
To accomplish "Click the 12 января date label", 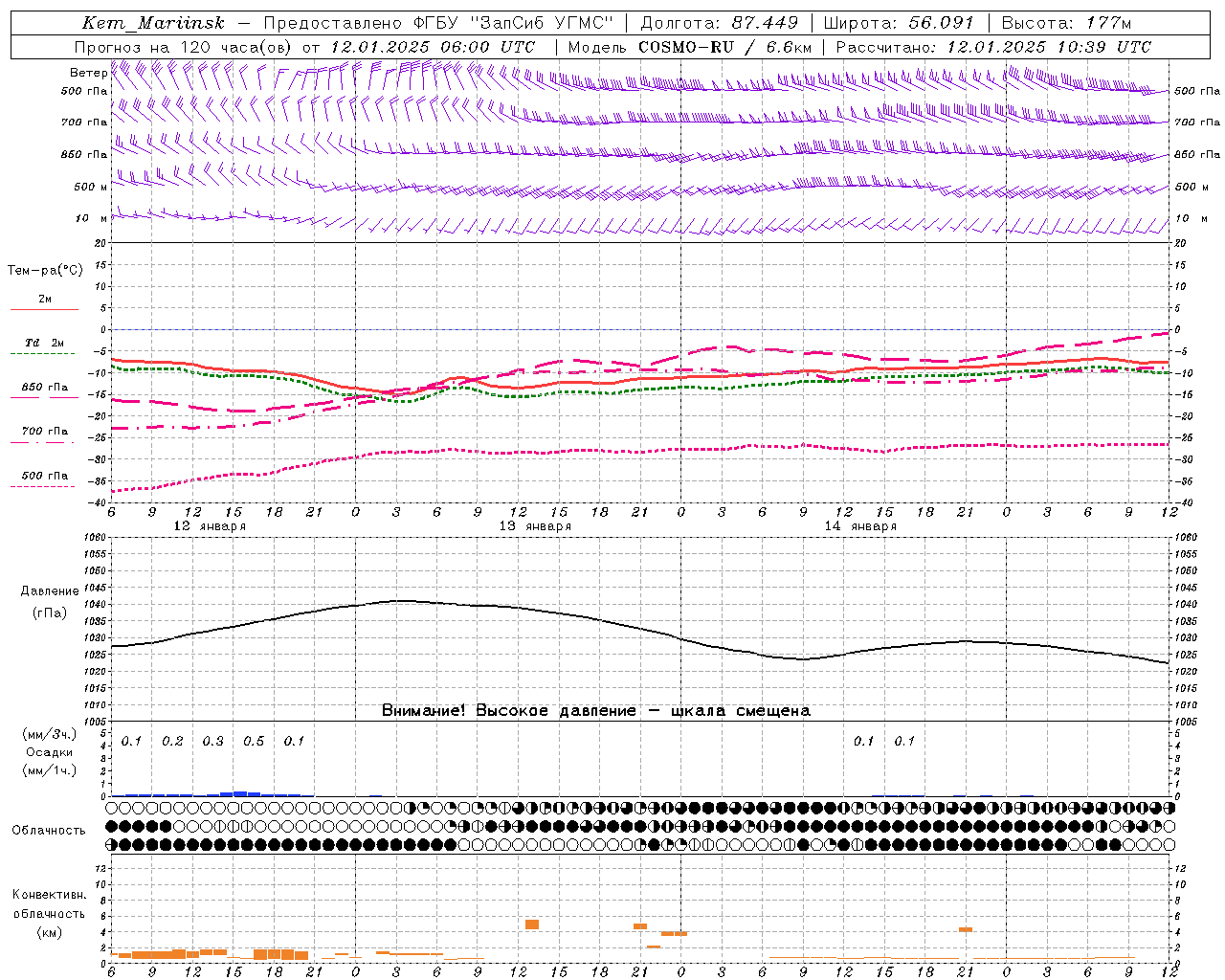I will (210, 526).
